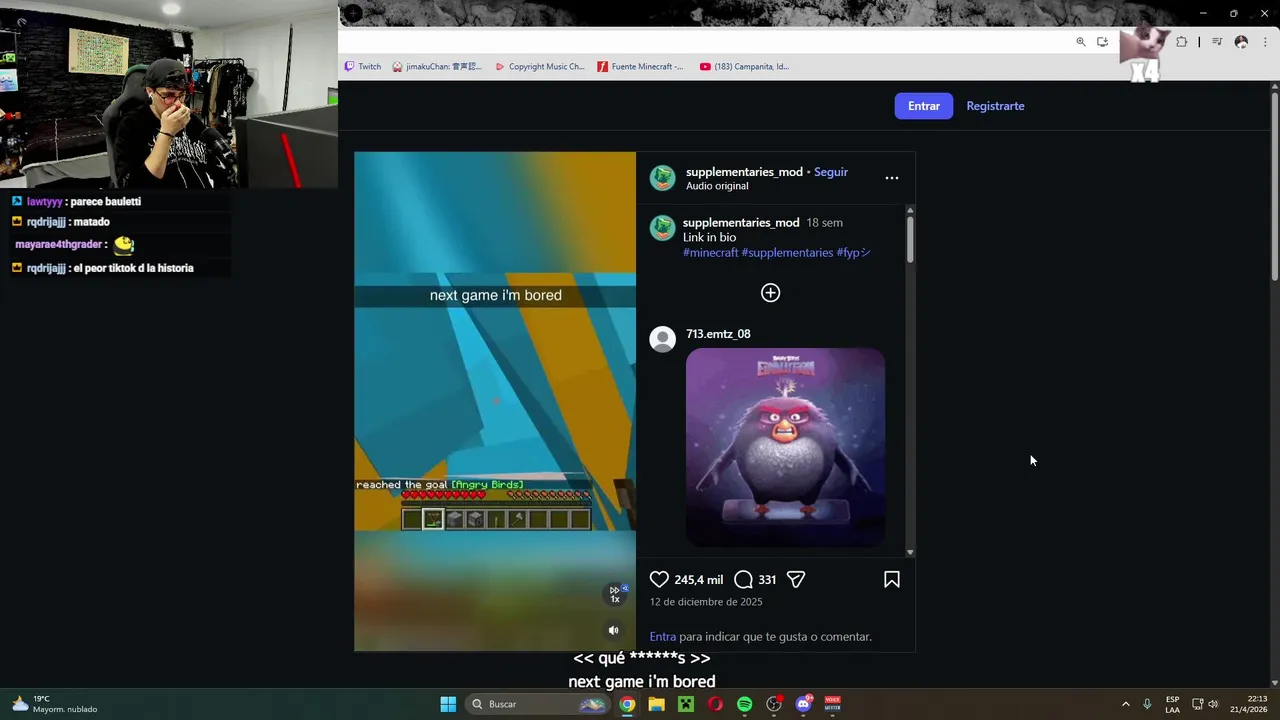1280x720 pixels.
Task: Open the post options three-dot menu
Action: [x=892, y=178]
